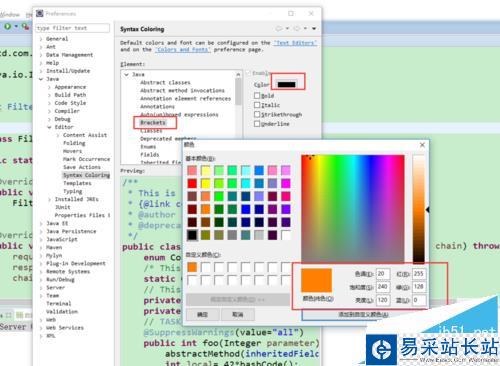Select Brackets in element list
Image resolution: width=500 pixels, height=366 pixels.
pos(153,122)
